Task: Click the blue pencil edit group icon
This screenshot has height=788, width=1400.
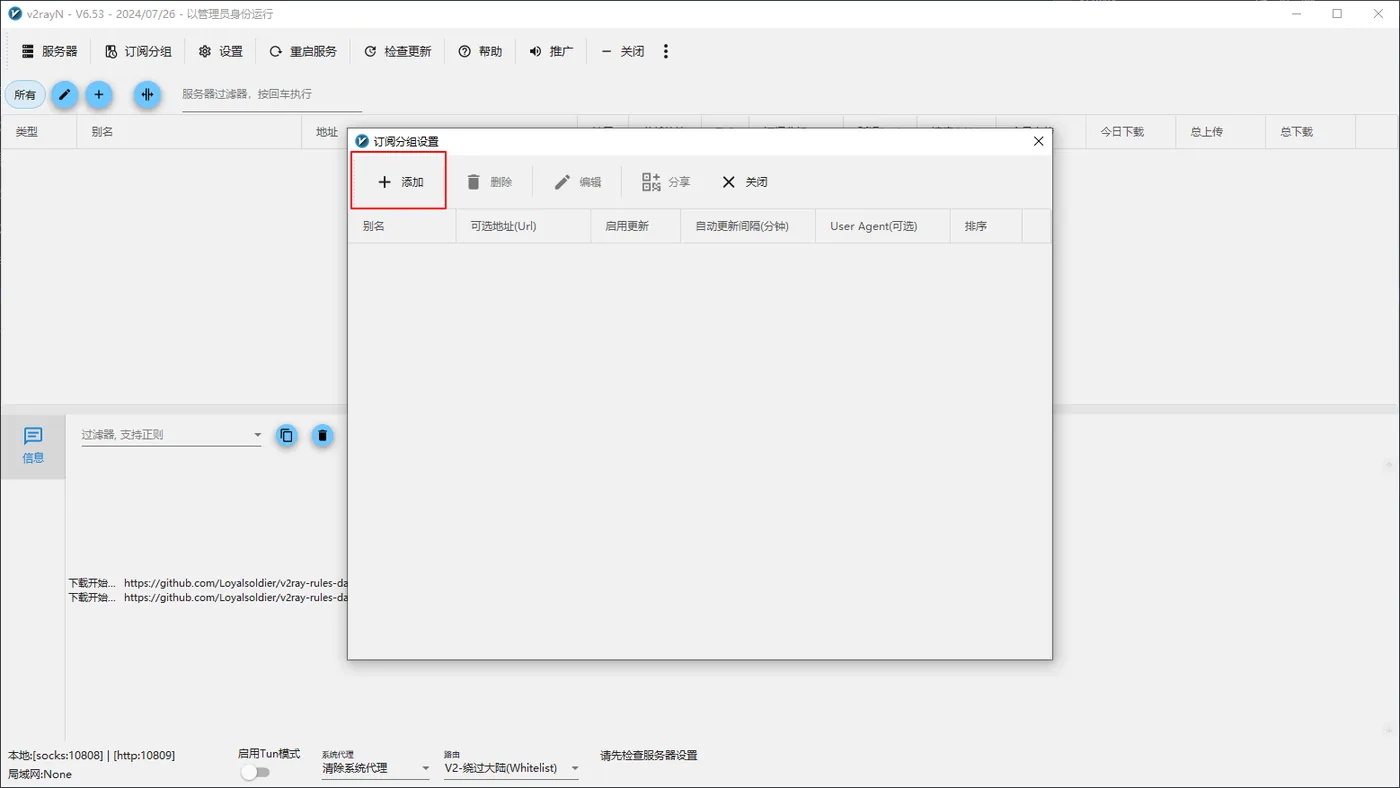Action: (x=64, y=95)
